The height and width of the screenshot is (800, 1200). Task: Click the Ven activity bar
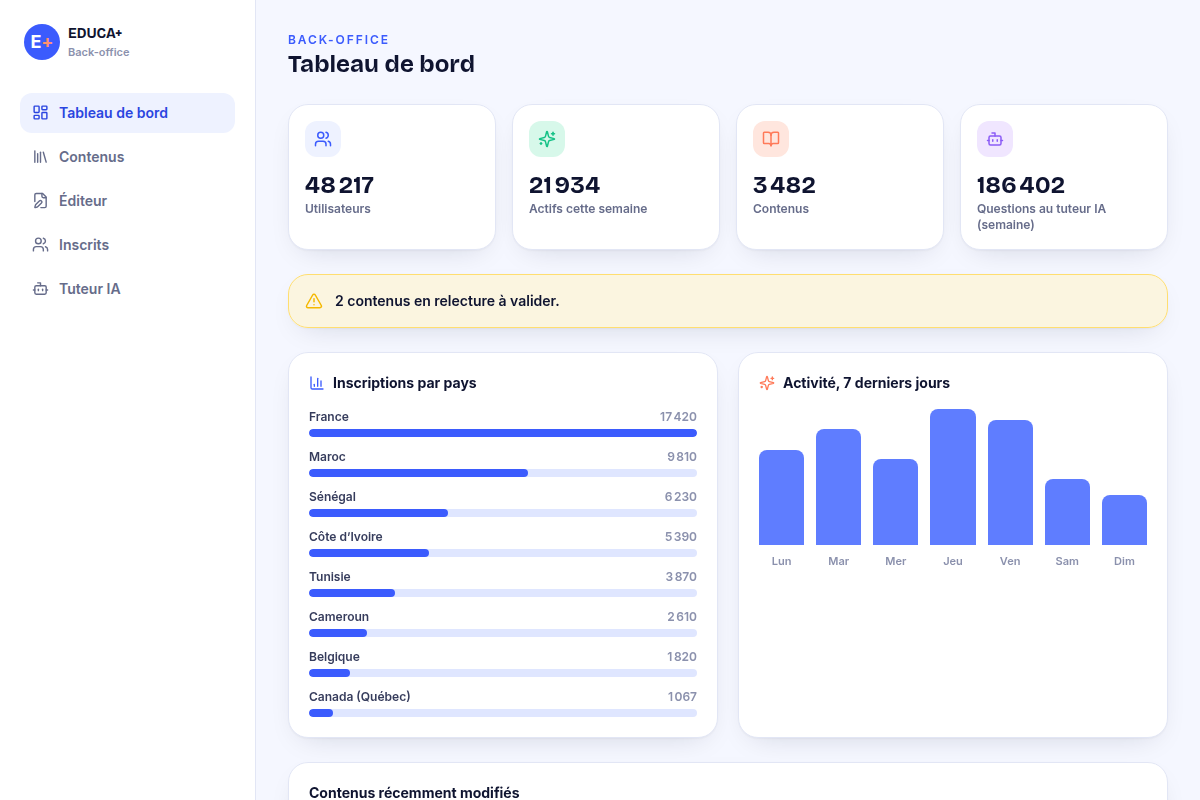click(x=1010, y=483)
